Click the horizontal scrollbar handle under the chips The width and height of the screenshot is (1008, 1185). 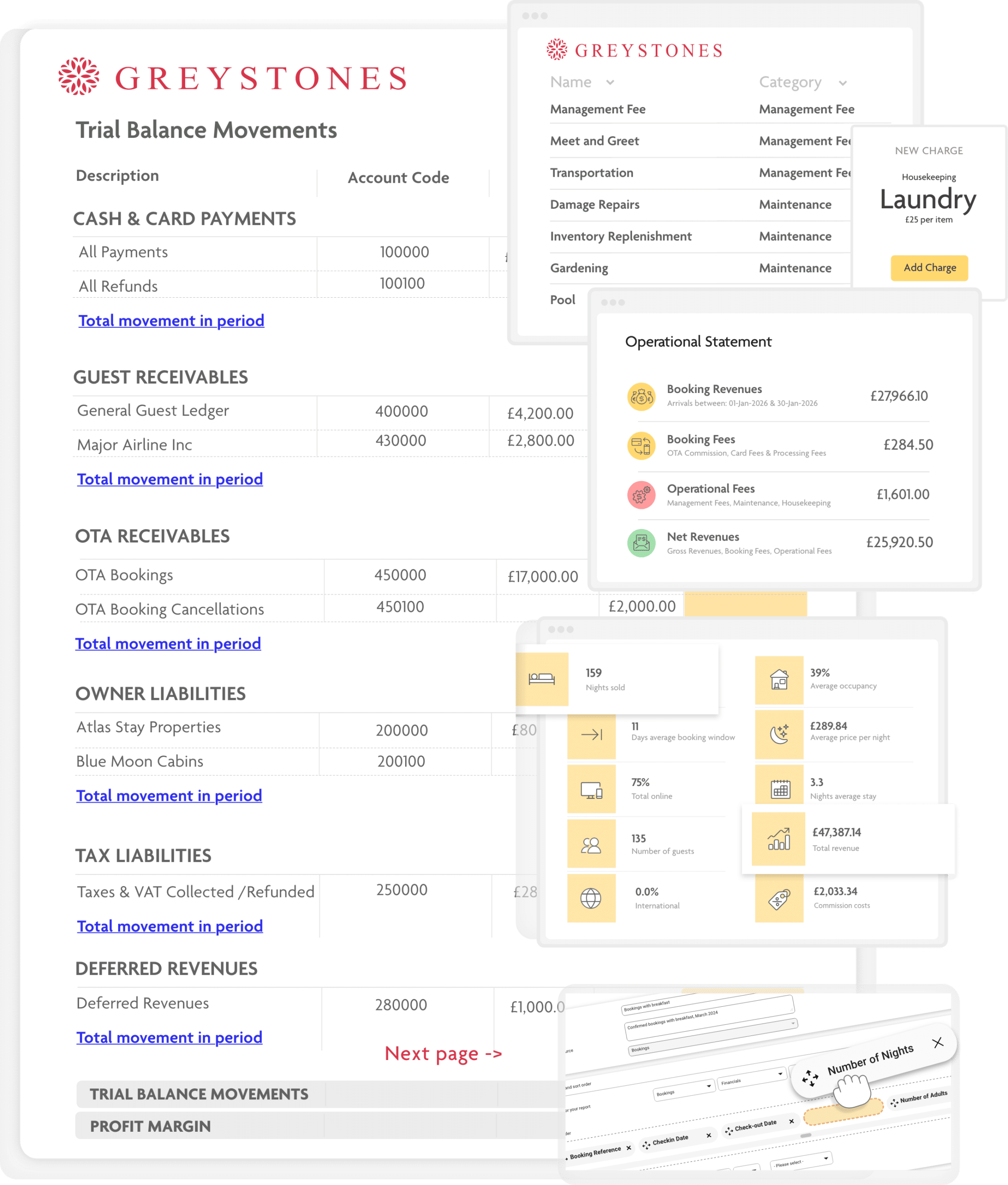[806, 1135]
